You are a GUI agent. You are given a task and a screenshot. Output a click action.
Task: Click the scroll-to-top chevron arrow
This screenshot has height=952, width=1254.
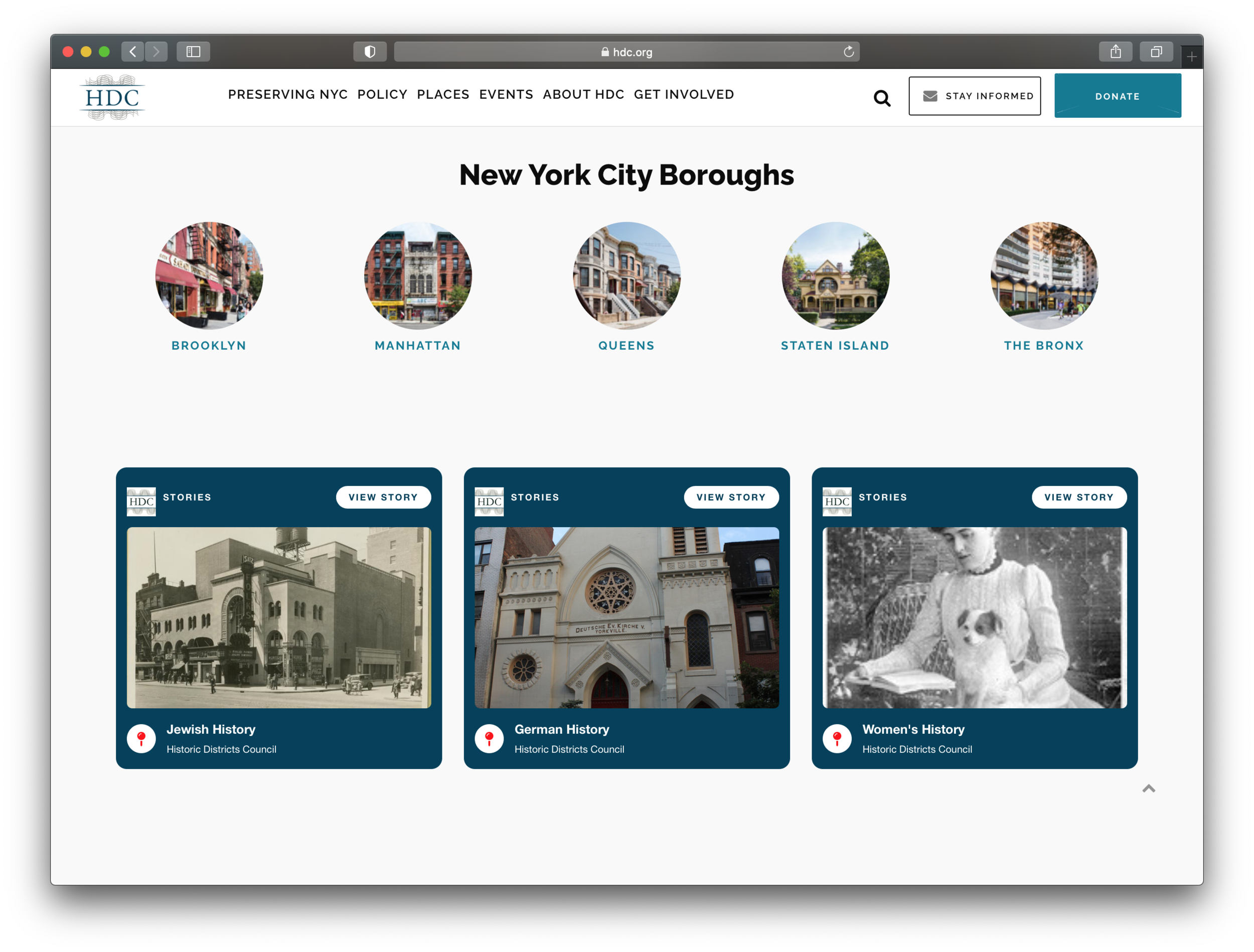[x=1149, y=788]
